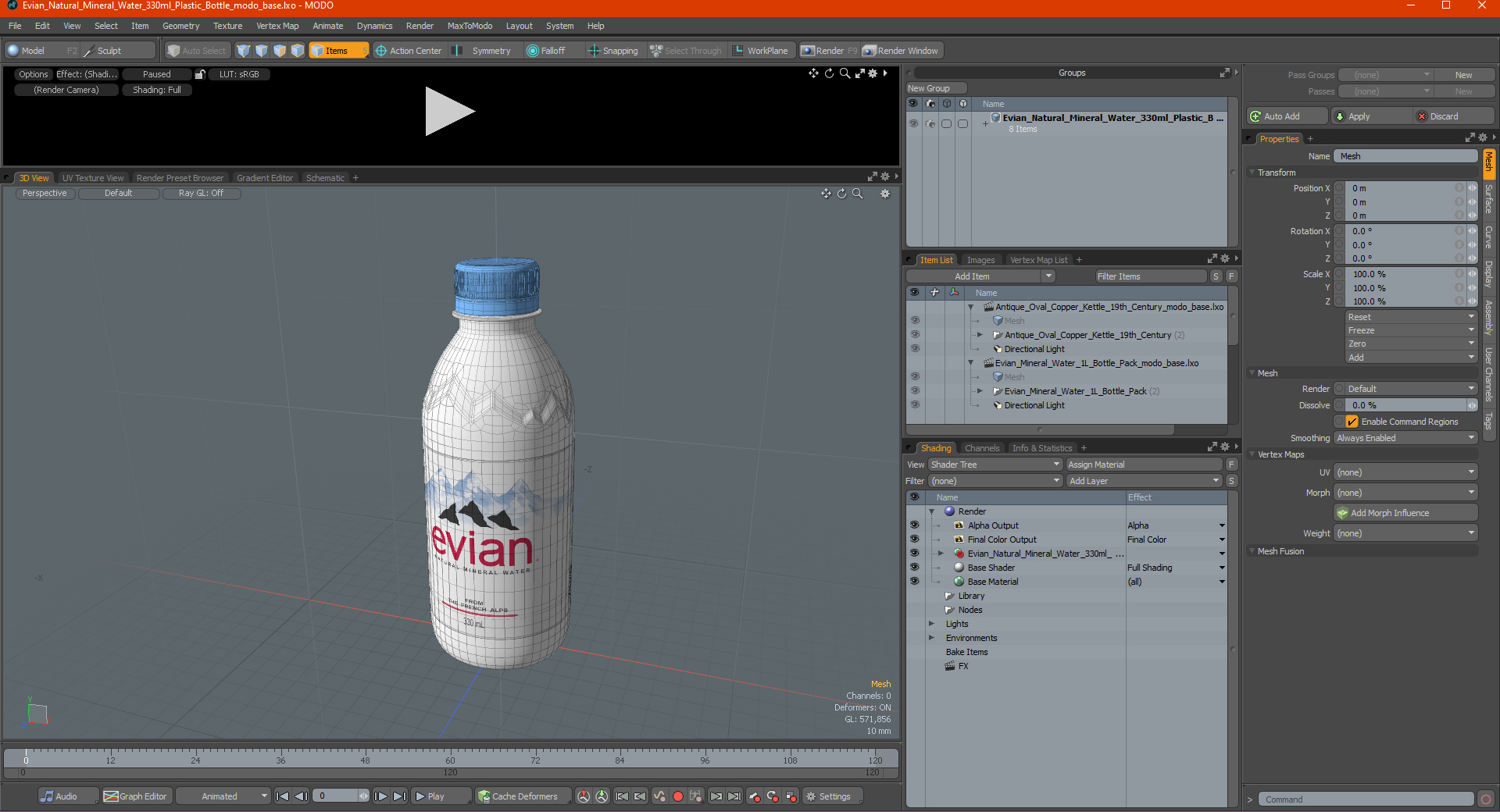Screen dimensions: 1500x812
Task: Expand Evian_Mineral_Water_1L_Bottle_Pack item
Action: pos(980,391)
